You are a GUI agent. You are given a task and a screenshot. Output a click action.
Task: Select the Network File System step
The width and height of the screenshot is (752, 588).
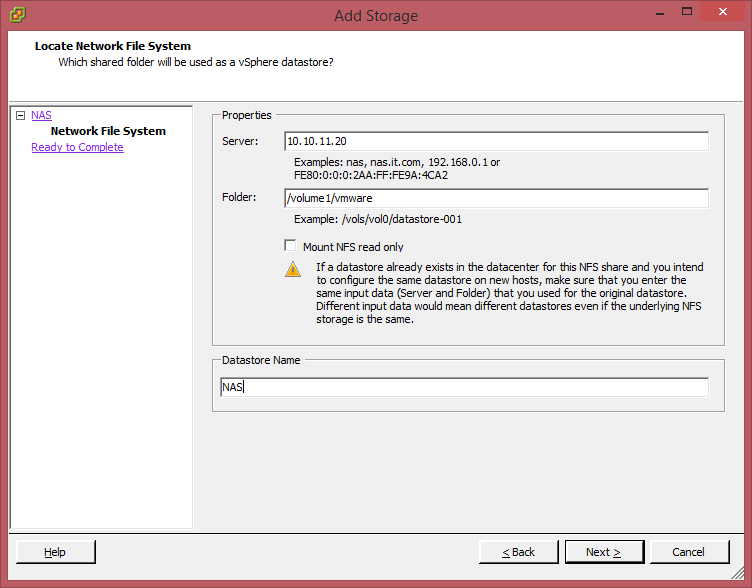pyautogui.click(x=108, y=131)
